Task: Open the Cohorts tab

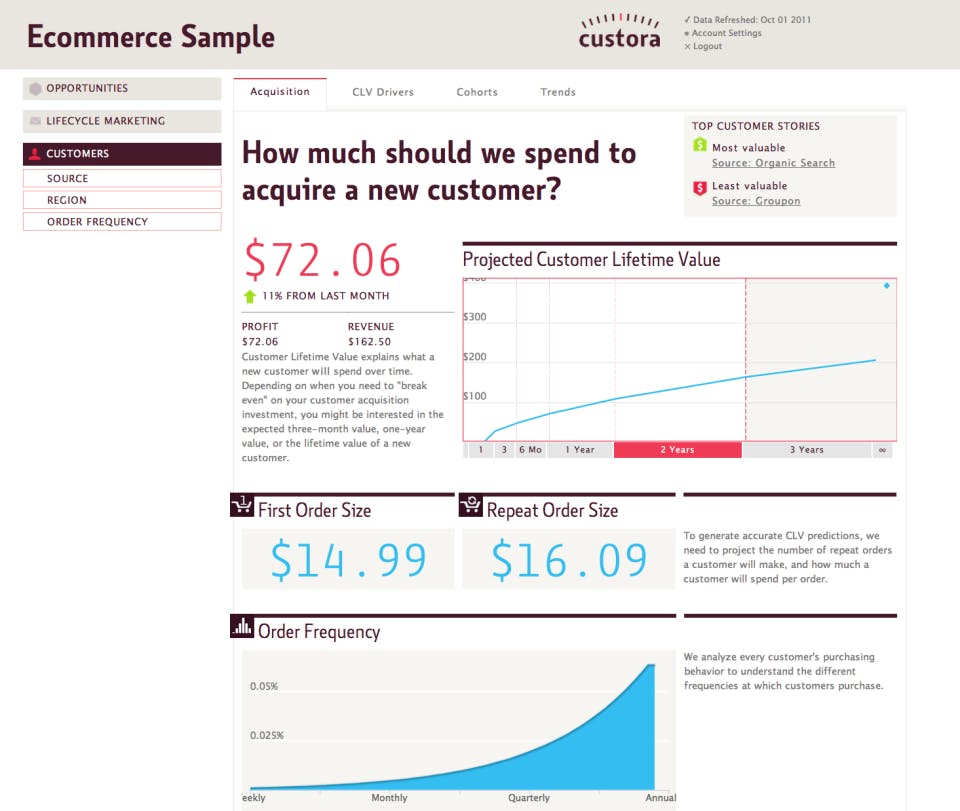Action: [x=477, y=91]
